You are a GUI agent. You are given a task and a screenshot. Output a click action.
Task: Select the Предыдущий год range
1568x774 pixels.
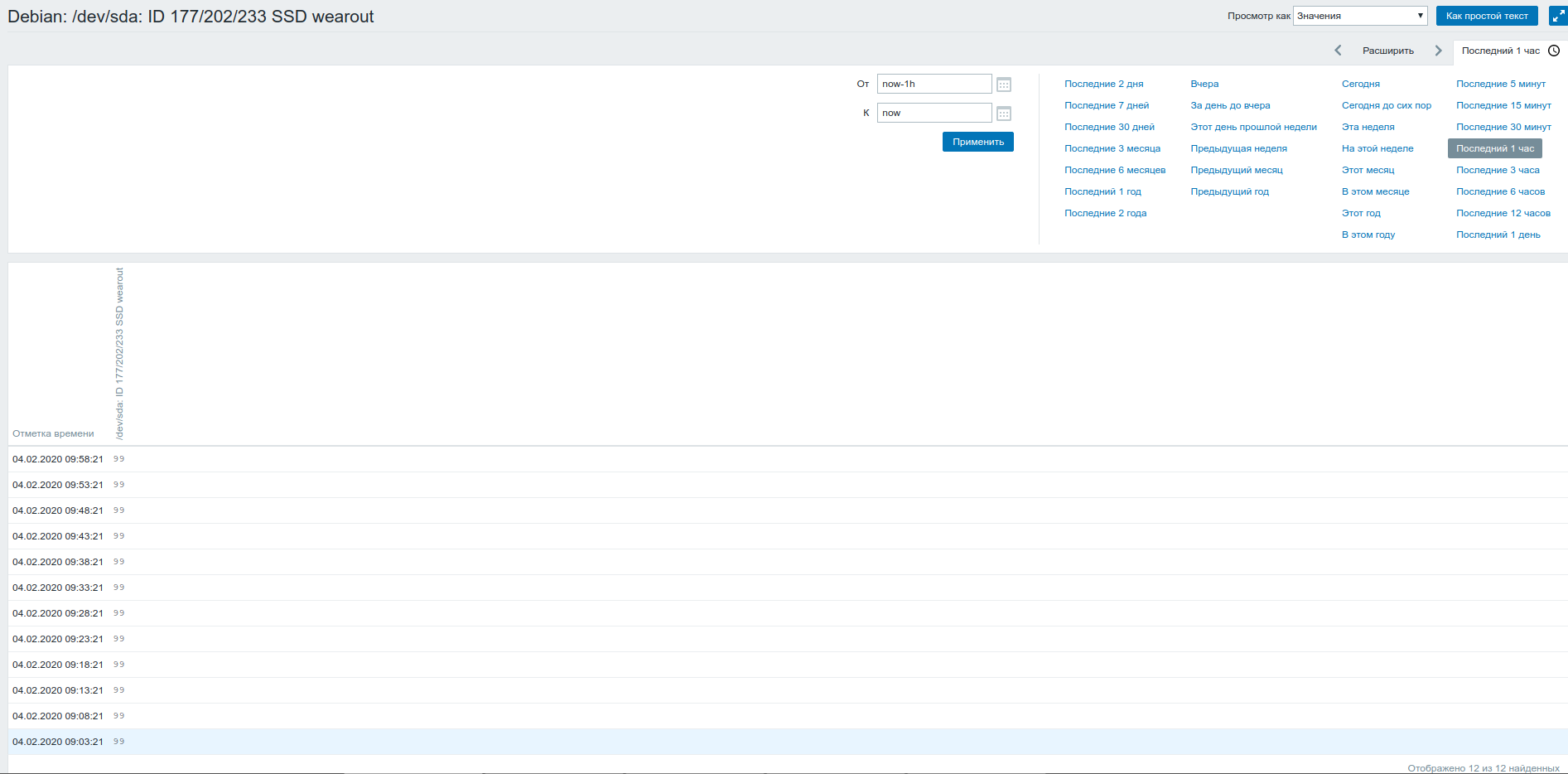[x=1229, y=191]
